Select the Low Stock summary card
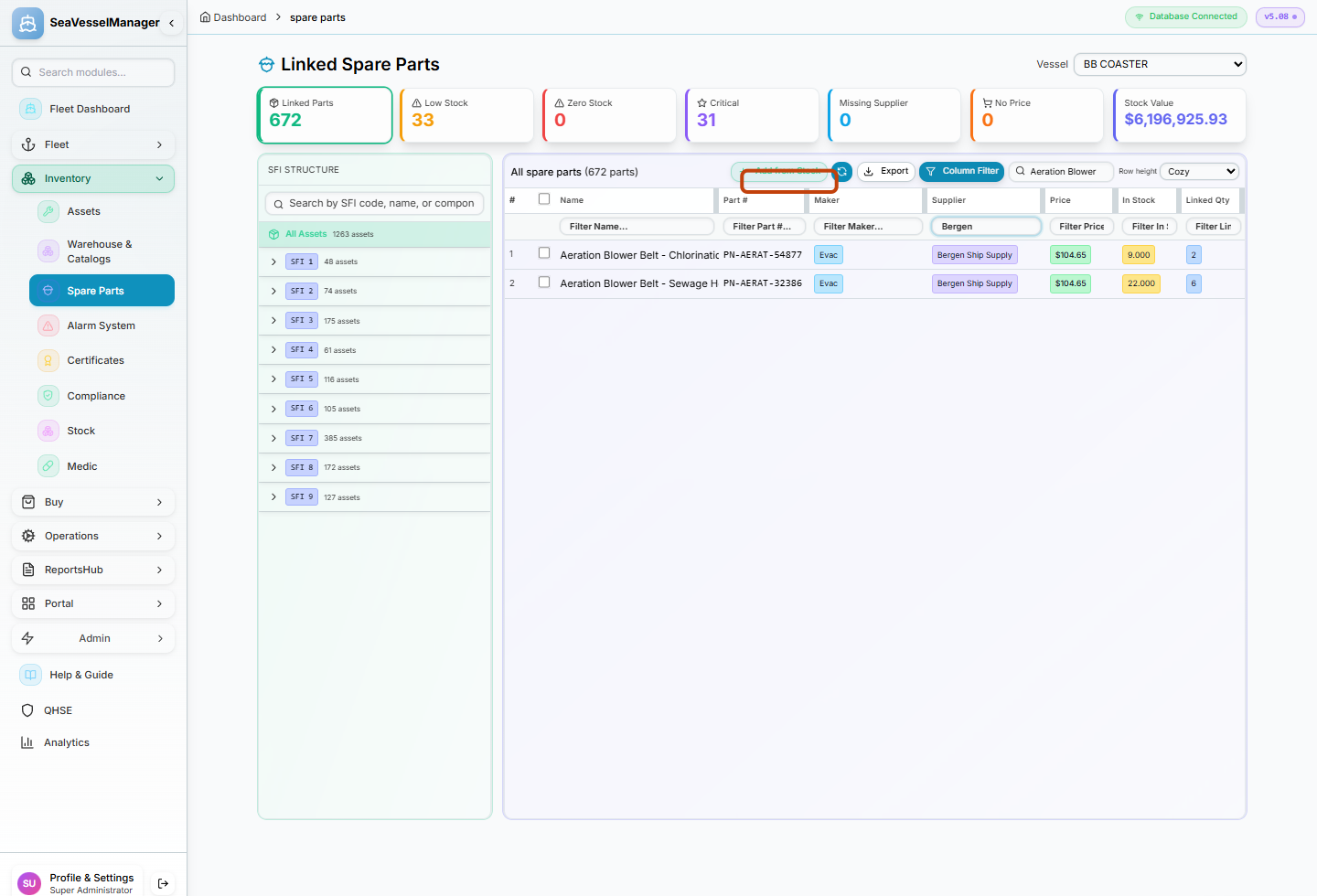Viewport: 1317px width, 896px height. tap(466, 115)
